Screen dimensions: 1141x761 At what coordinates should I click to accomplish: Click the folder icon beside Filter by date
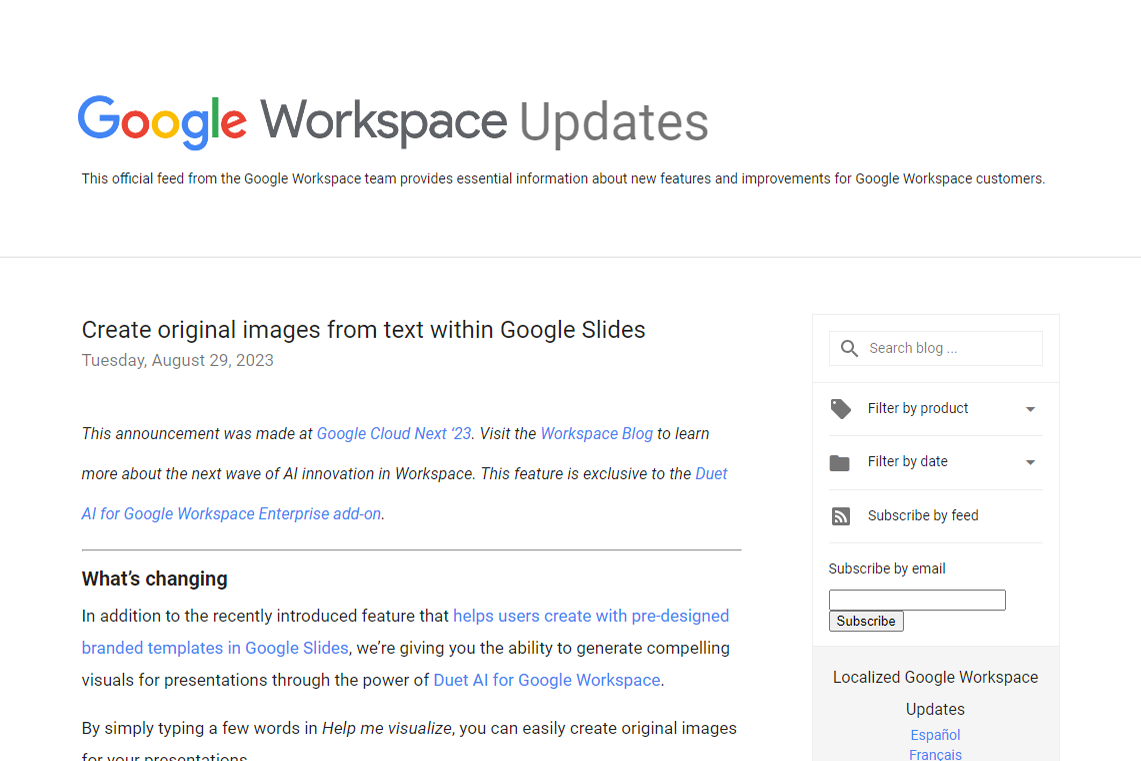click(841, 461)
